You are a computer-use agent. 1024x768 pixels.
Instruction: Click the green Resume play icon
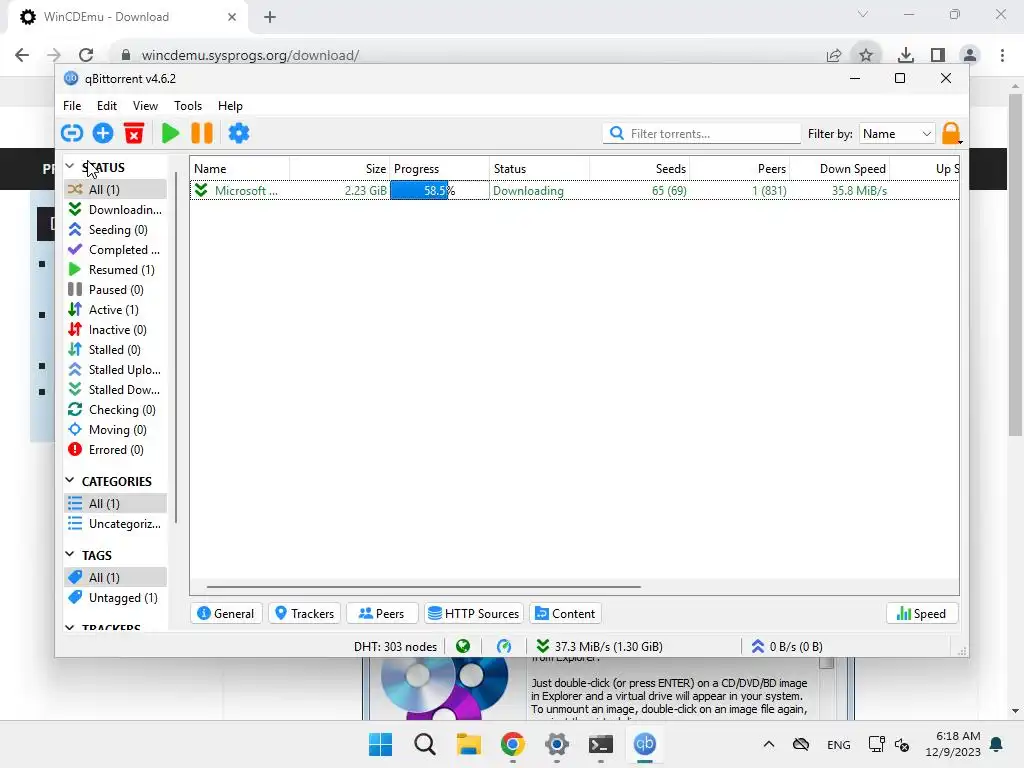[x=170, y=133]
